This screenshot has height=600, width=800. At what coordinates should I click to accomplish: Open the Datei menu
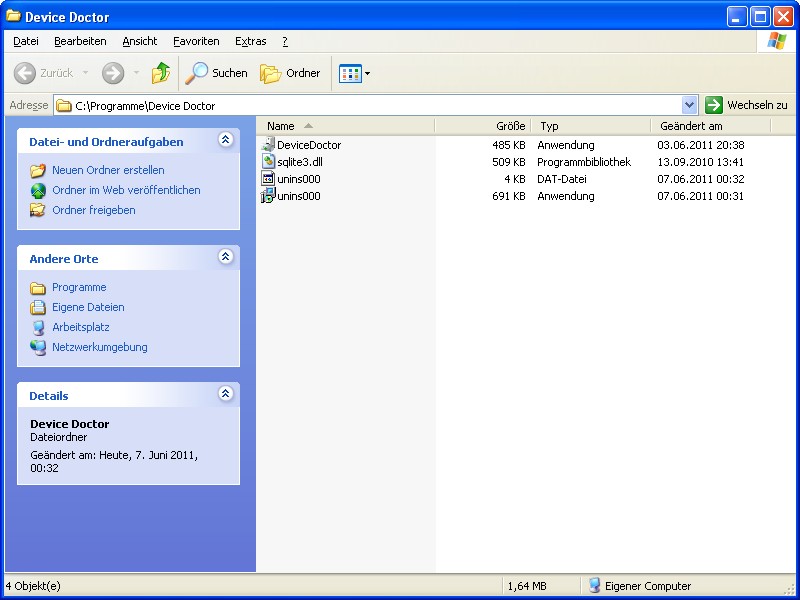point(26,41)
